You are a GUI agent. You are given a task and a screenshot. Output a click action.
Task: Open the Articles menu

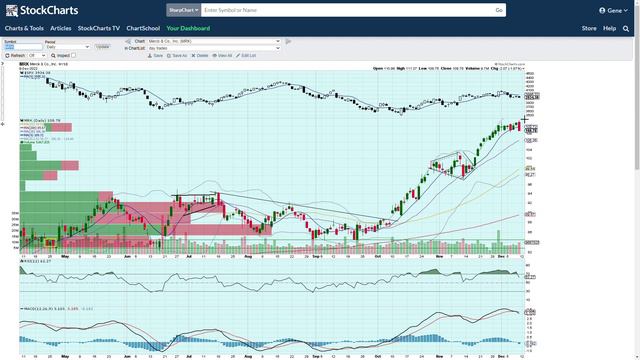[x=60, y=29]
